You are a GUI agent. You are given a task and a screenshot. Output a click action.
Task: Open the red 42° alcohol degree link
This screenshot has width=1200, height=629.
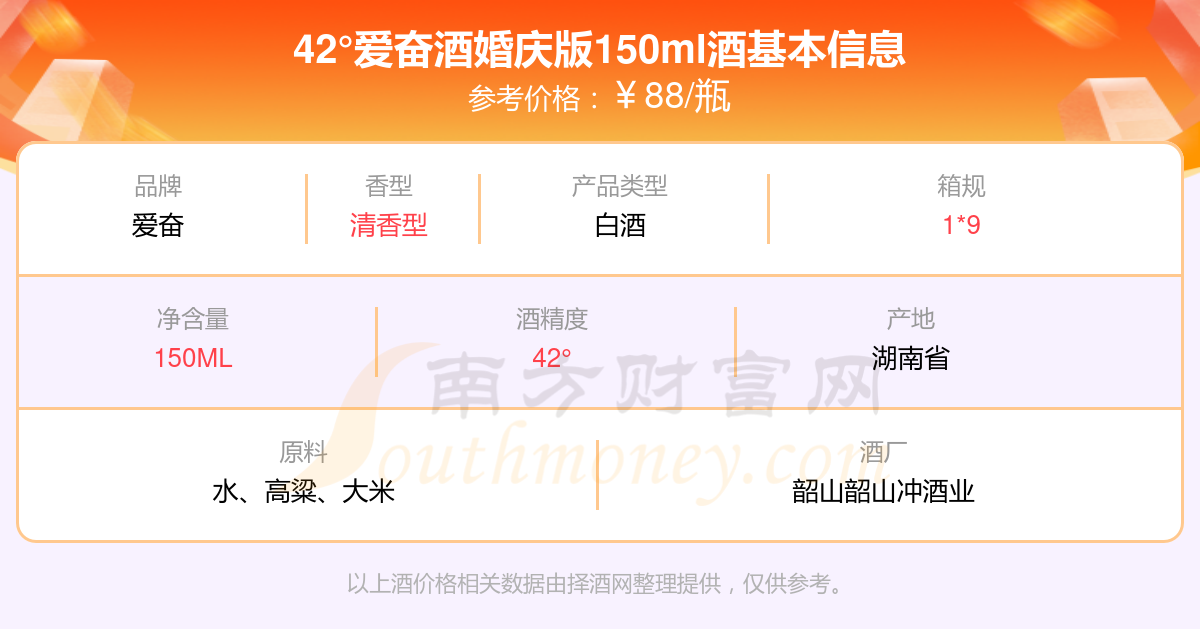click(x=552, y=358)
